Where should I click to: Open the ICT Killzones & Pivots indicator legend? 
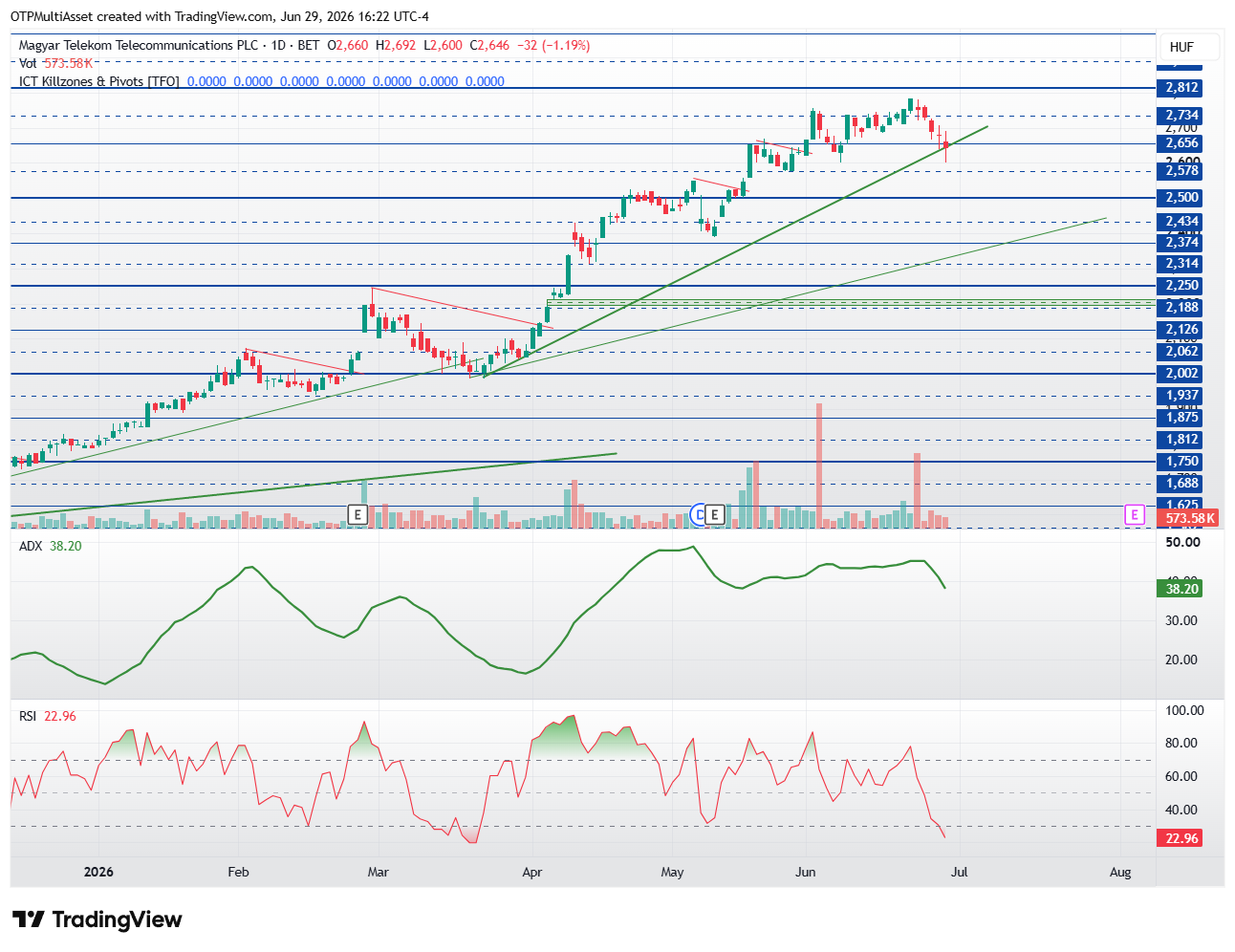[x=98, y=81]
